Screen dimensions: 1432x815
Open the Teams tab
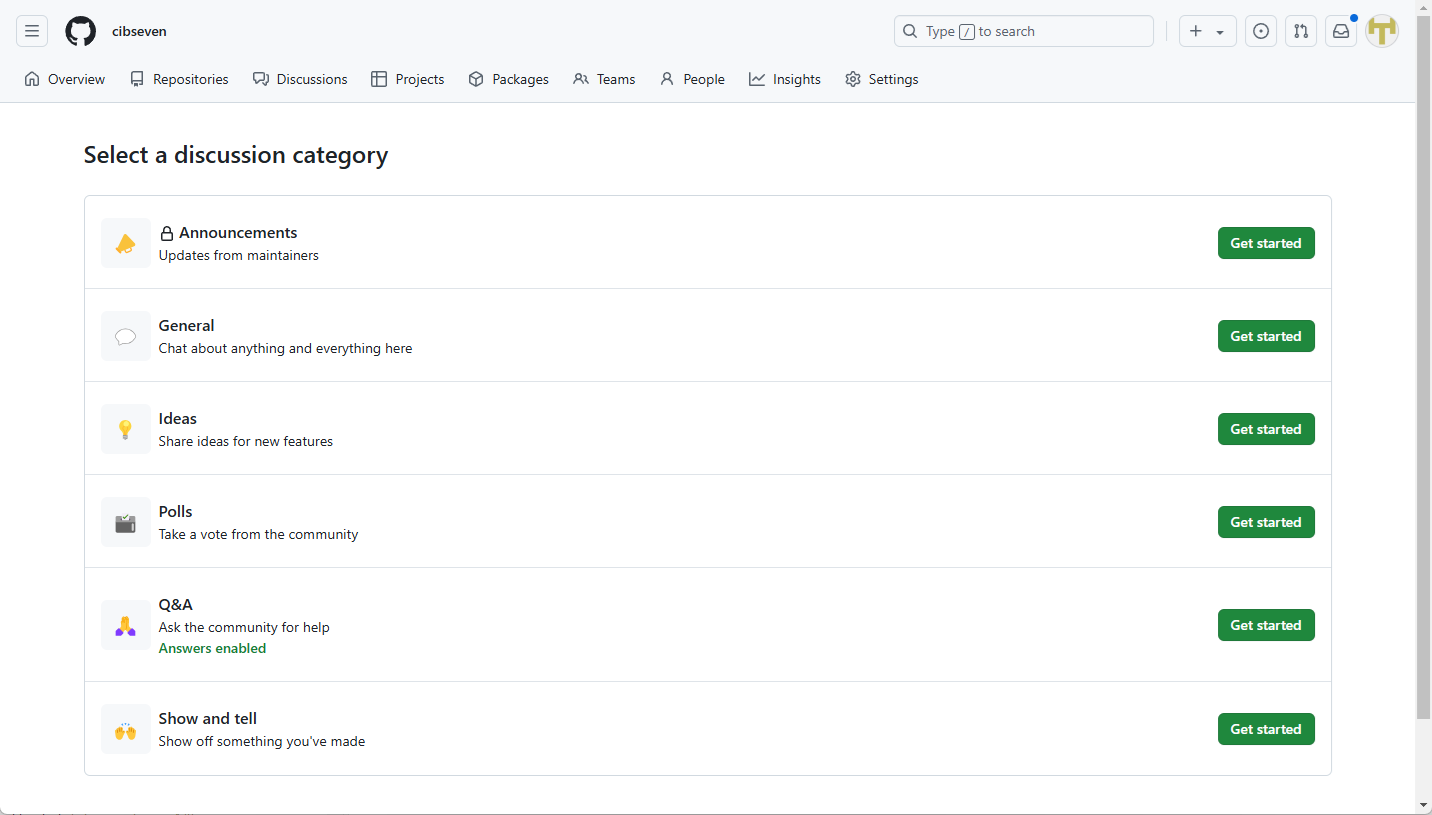(x=604, y=79)
